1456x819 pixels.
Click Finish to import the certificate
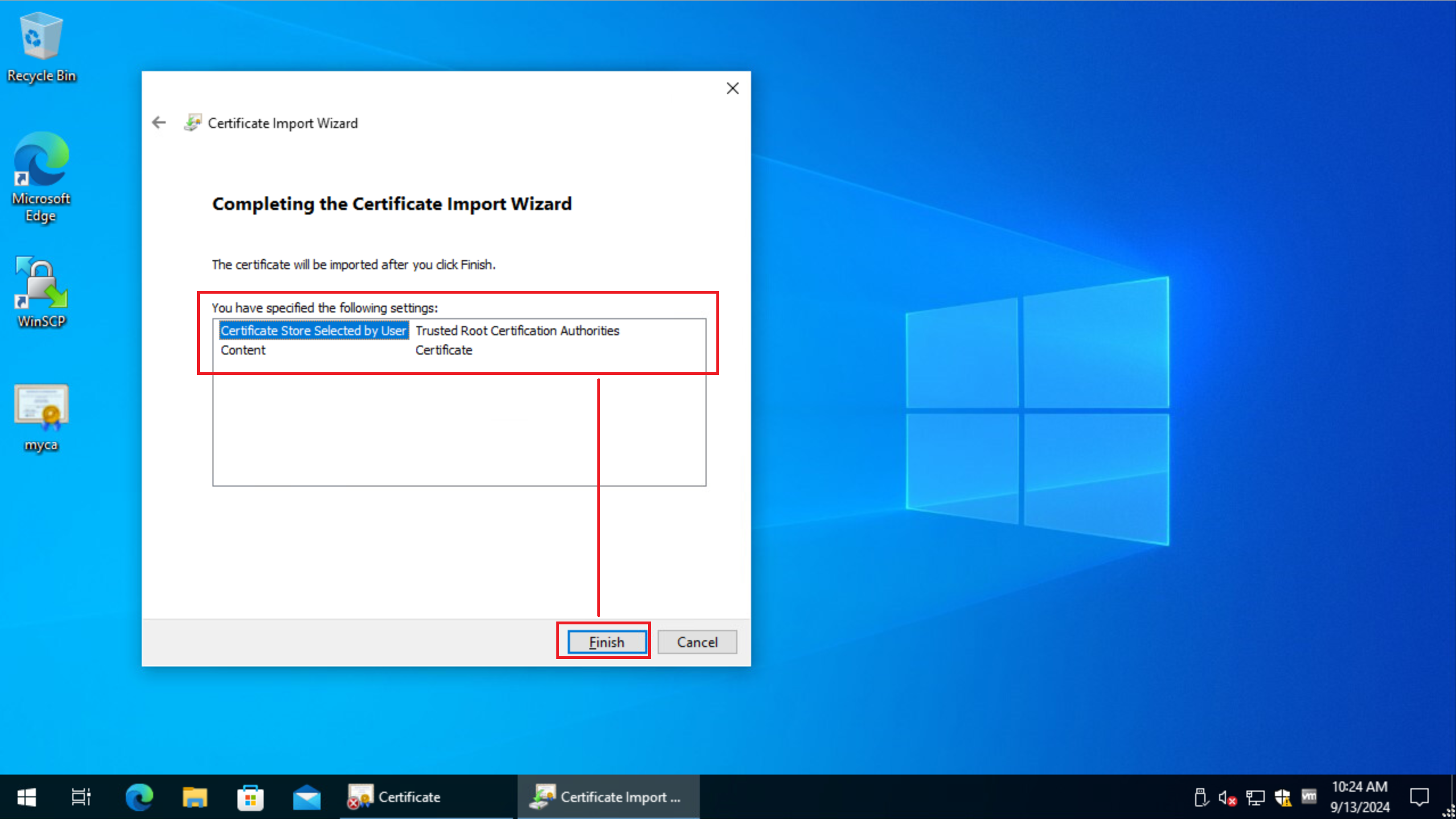606,642
